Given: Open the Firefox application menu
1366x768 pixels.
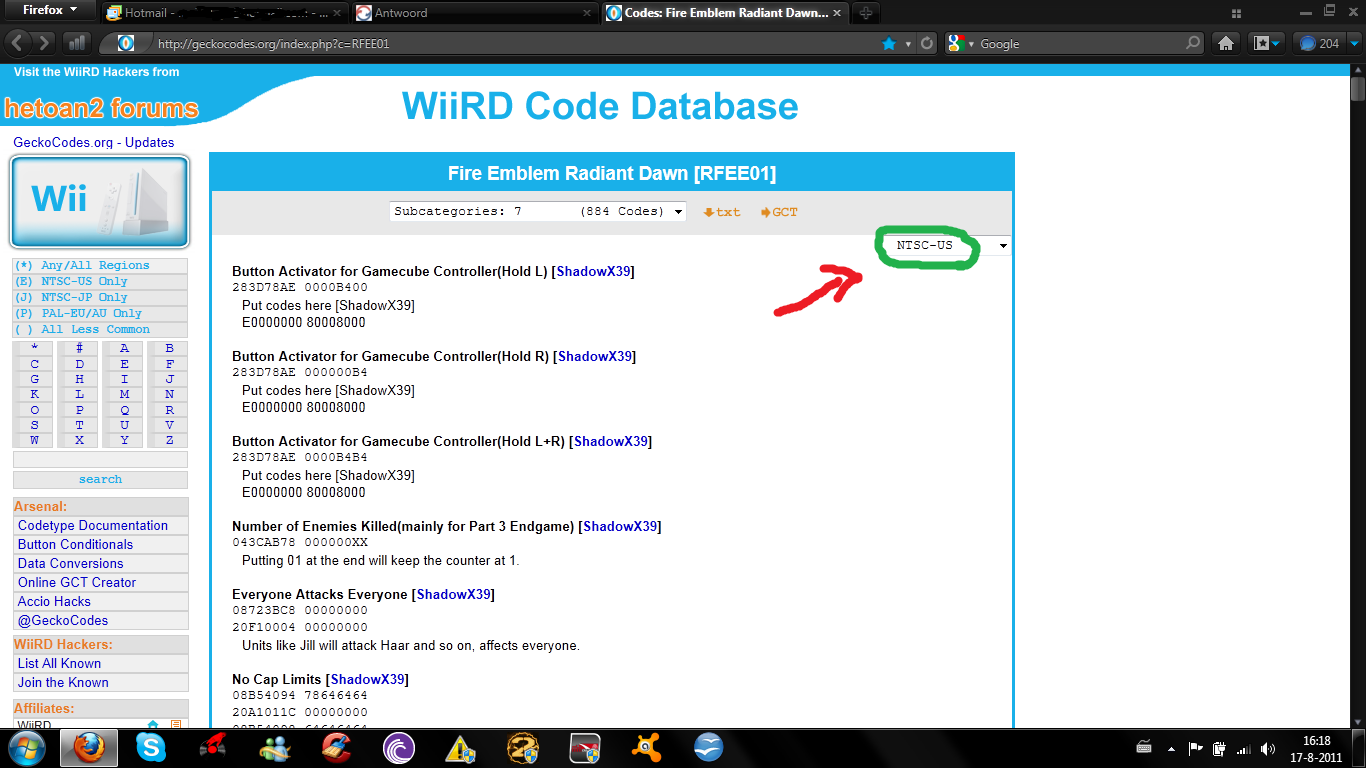Looking at the screenshot, I should [x=48, y=10].
